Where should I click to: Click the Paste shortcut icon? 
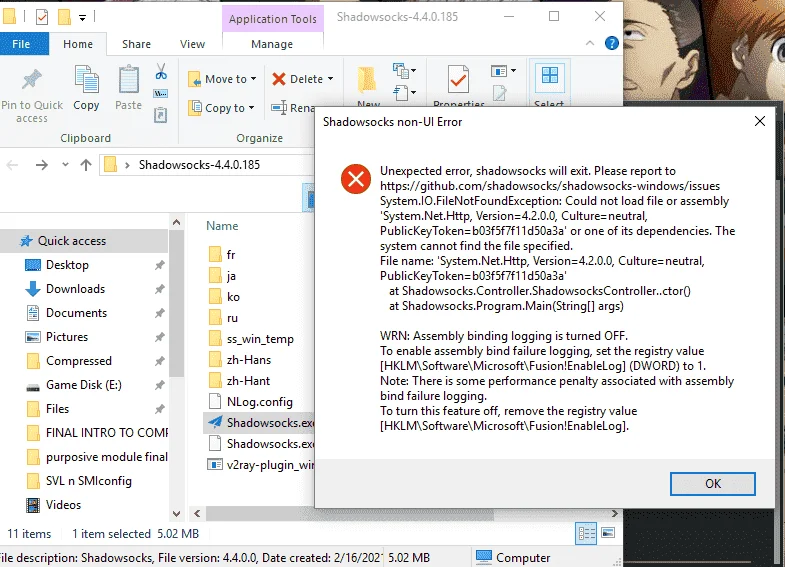pos(160,115)
